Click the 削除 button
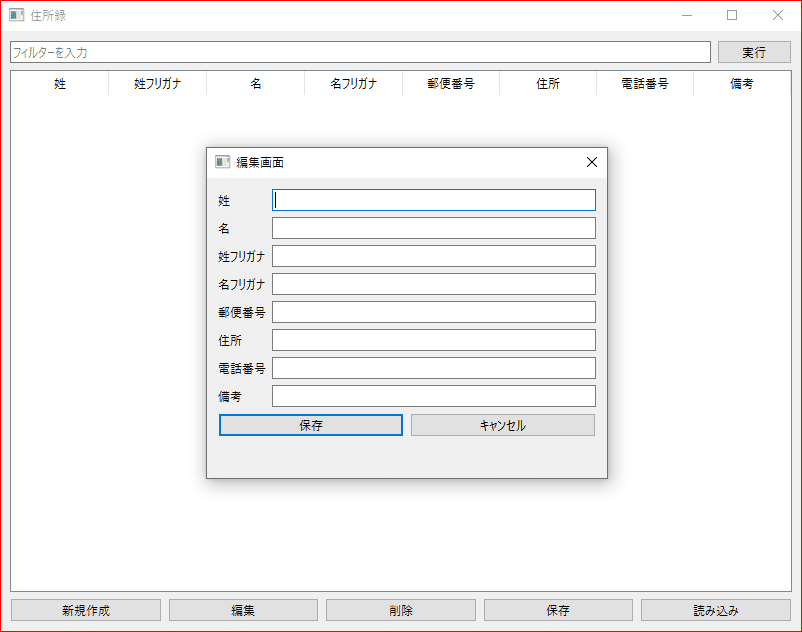This screenshot has height=632, width=802. tap(401, 610)
